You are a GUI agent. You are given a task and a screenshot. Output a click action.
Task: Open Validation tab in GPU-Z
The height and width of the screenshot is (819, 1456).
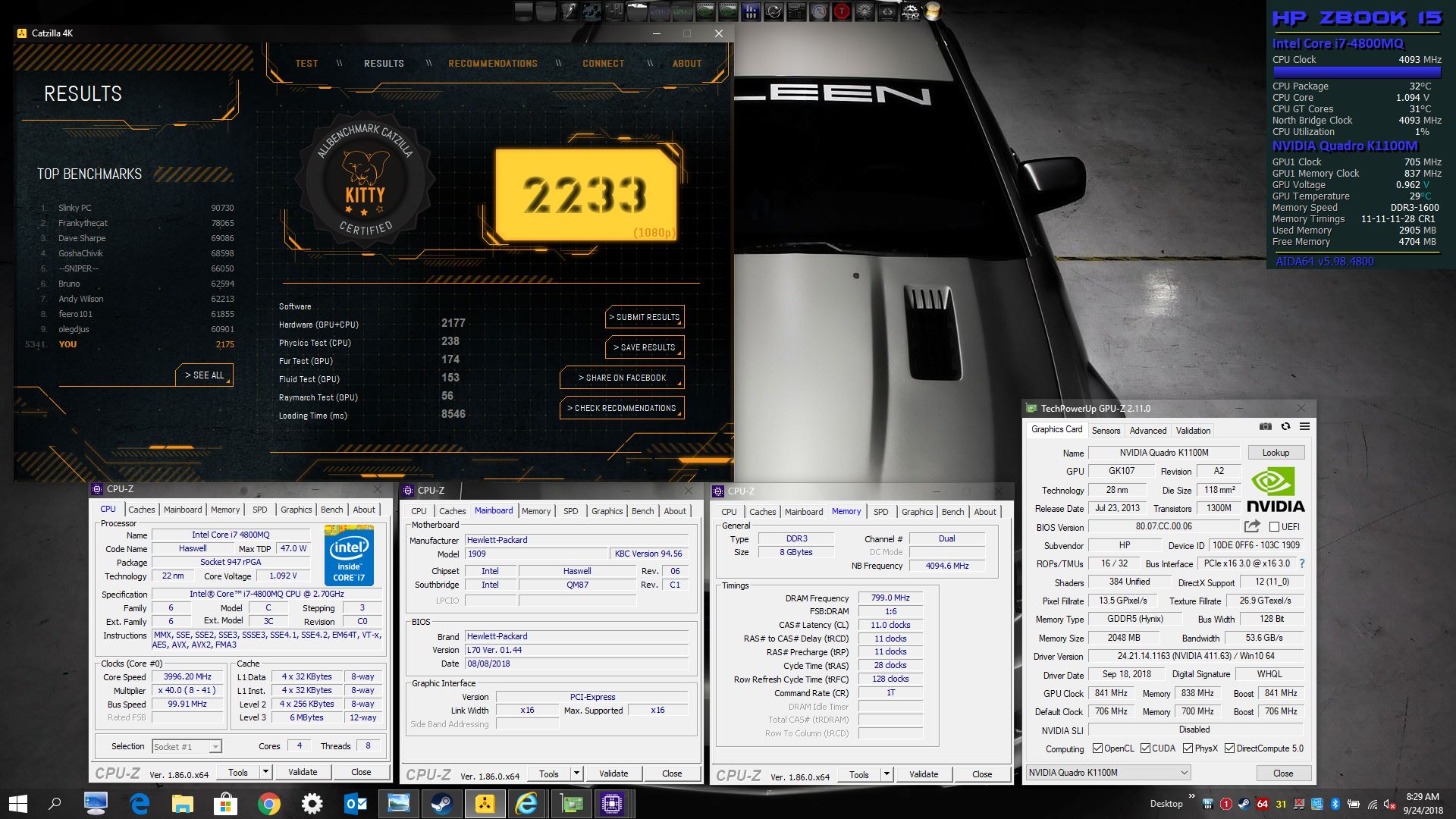coord(1193,430)
